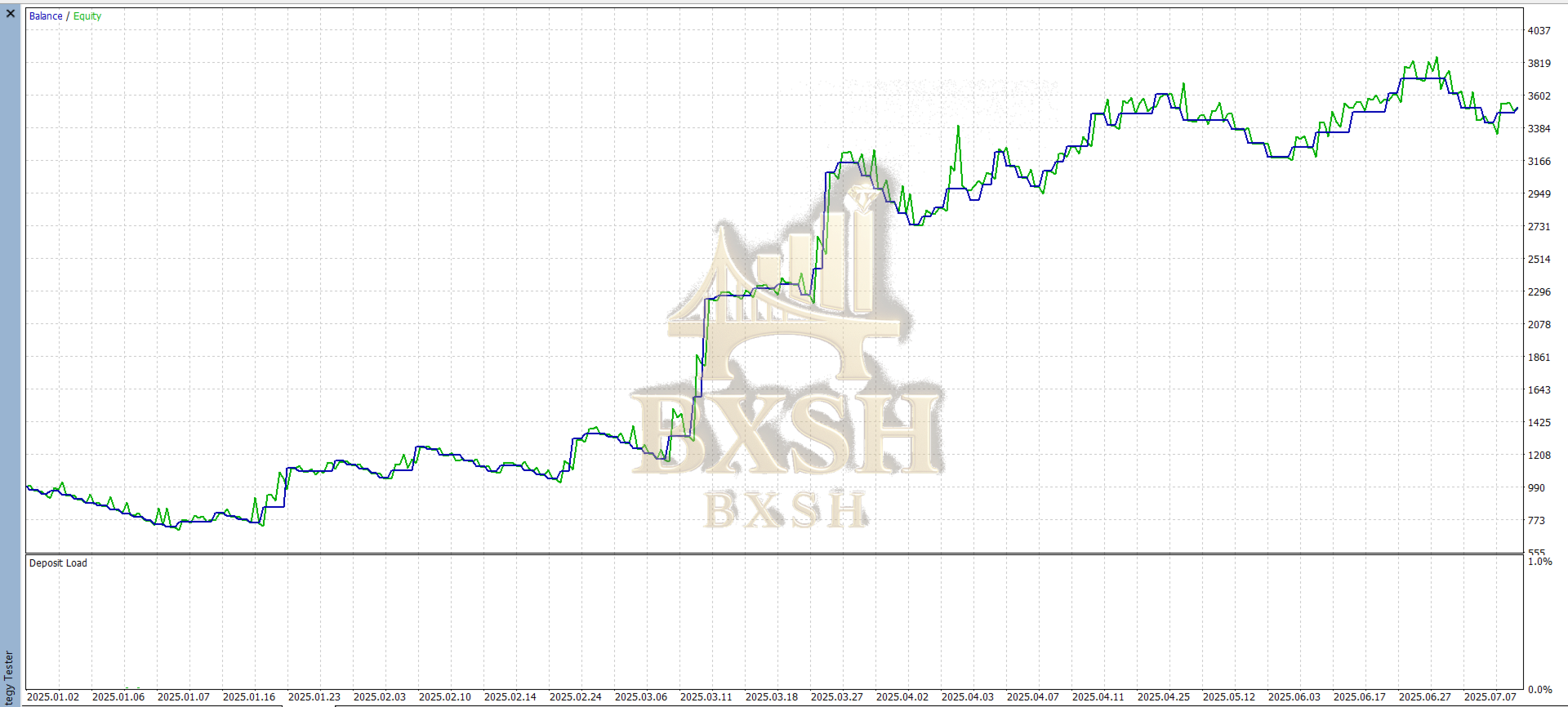The height and width of the screenshot is (707, 1568).
Task: Click the 2025.02.10 date label
Action: click(445, 697)
